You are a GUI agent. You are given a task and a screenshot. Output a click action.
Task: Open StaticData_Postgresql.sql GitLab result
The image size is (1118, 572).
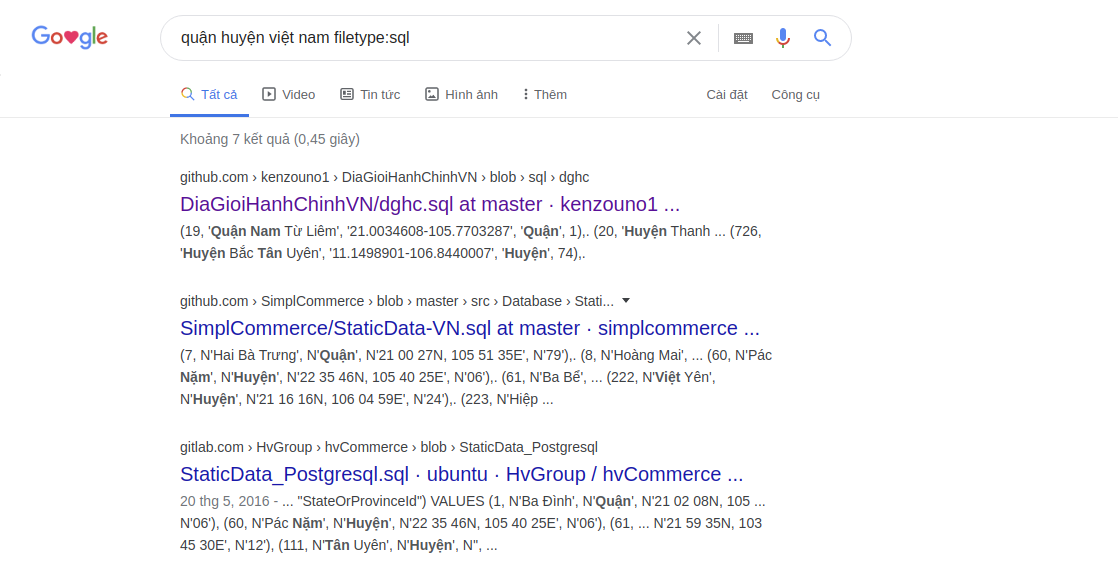(x=462, y=474)
